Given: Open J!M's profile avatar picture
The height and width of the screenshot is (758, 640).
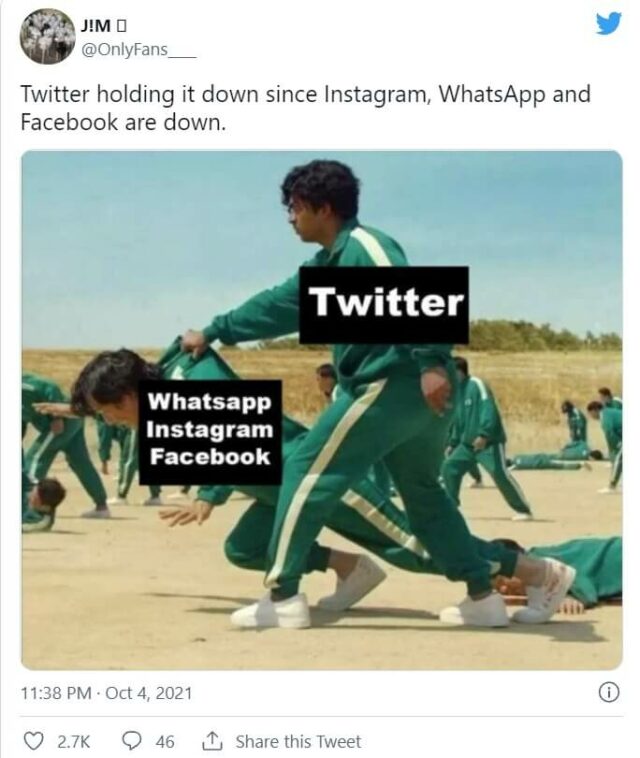Looking at the screenshot, I should [47, 36].
